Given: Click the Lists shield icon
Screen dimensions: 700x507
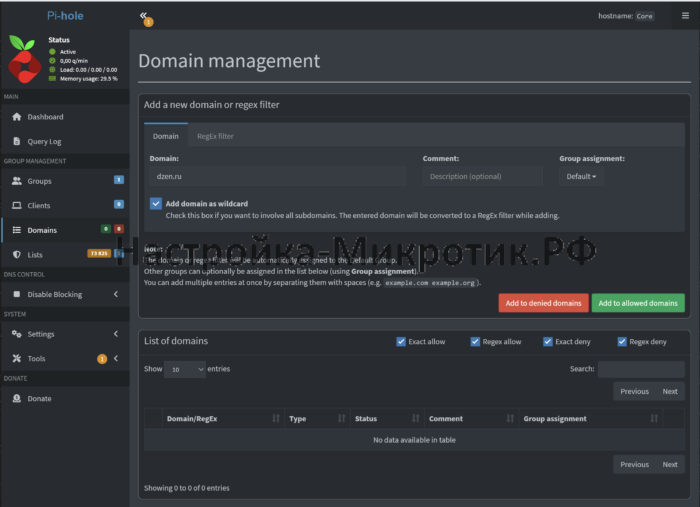Looking at the screenshot, I should pos(17,254).
